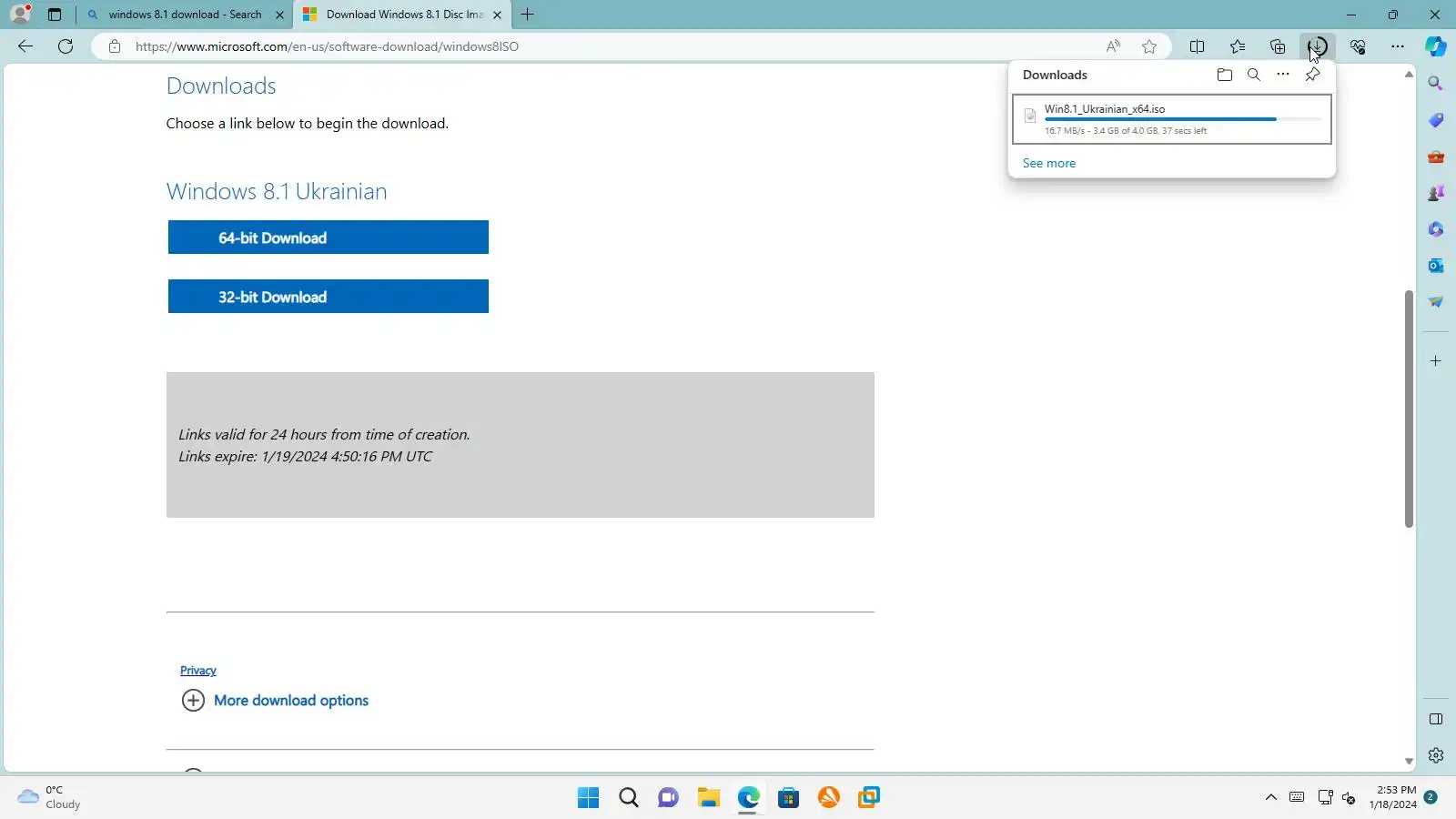Open the Favorites list
Image resolution: width=1456 pixels, height=819 pixels.
click(x=1238, y=46)
